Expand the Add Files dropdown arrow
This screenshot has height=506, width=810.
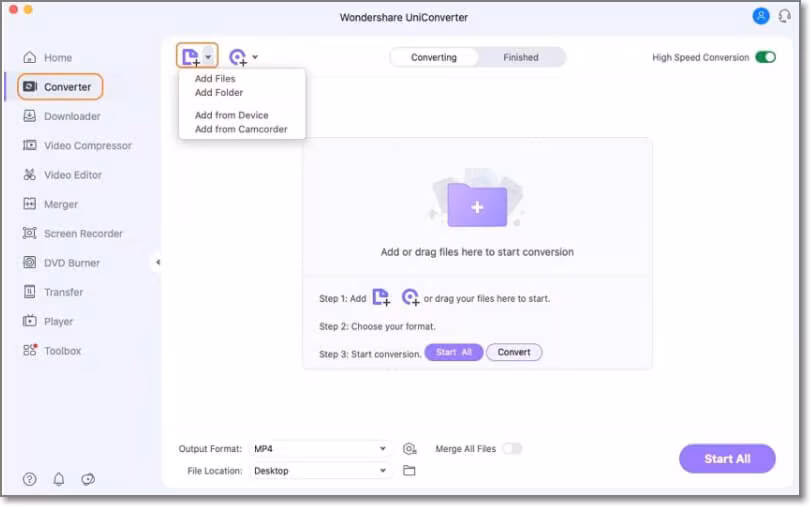pos(208,57)
